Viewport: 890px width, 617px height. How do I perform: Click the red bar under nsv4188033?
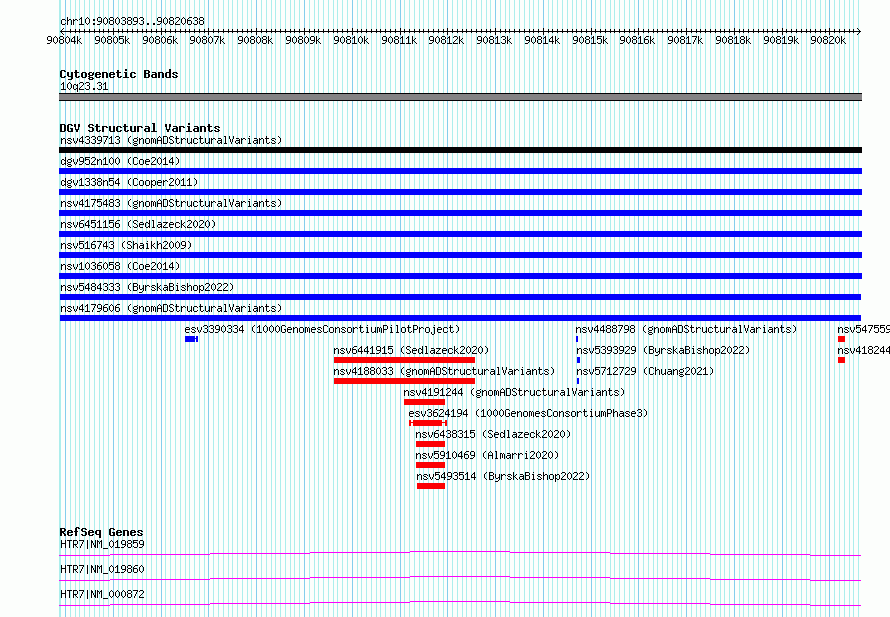[x=404, y=381]
